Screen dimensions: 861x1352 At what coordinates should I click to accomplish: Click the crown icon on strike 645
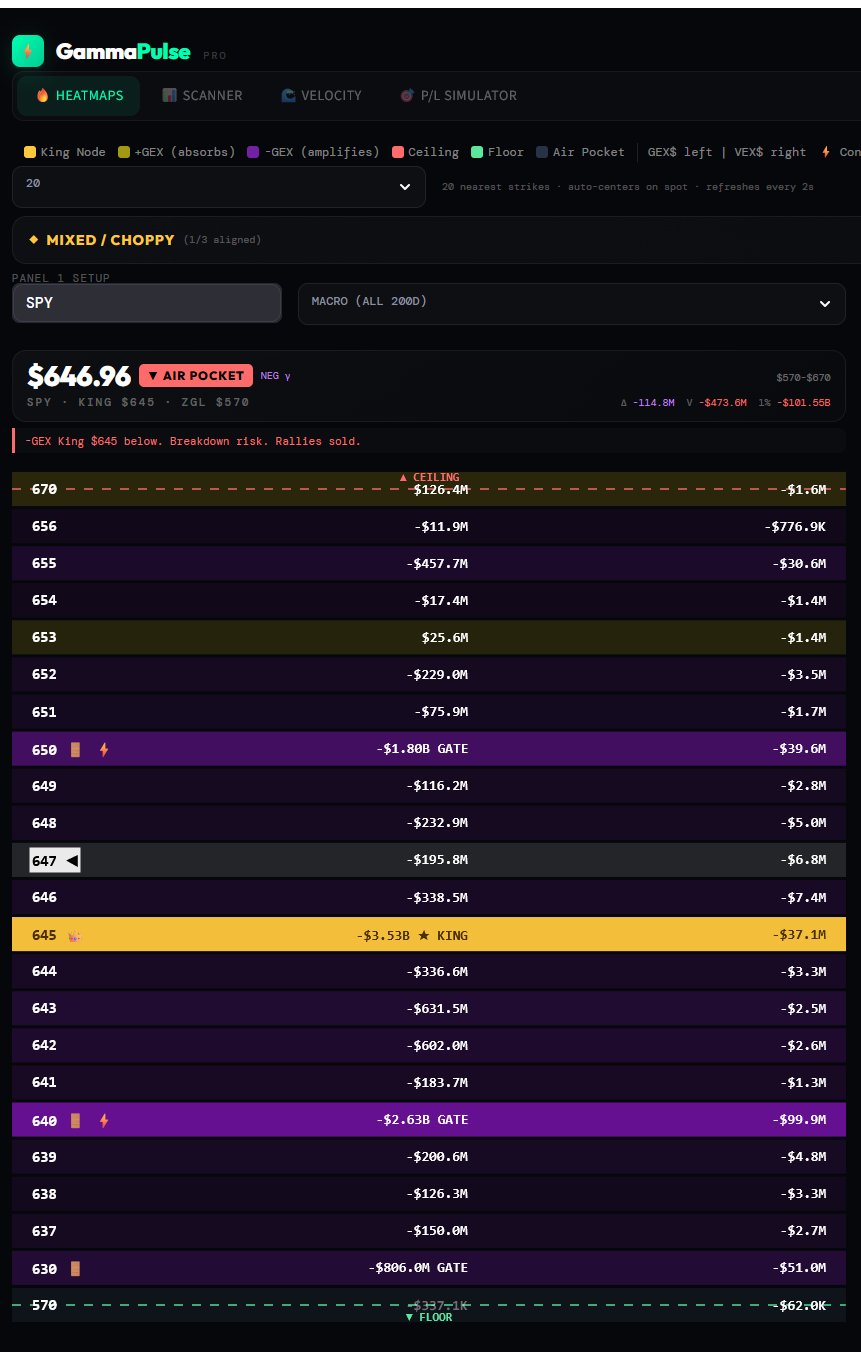pyautogui.click(x=74, y=936)
